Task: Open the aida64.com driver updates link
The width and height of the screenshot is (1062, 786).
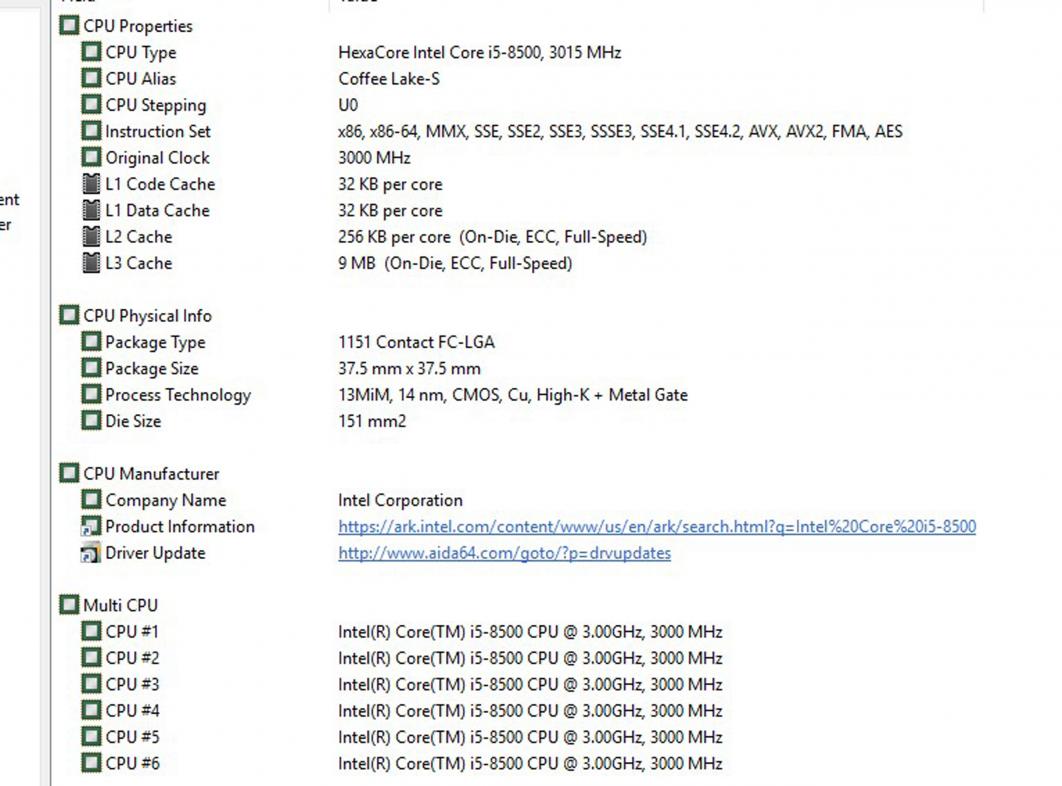Action: (505, 553)
